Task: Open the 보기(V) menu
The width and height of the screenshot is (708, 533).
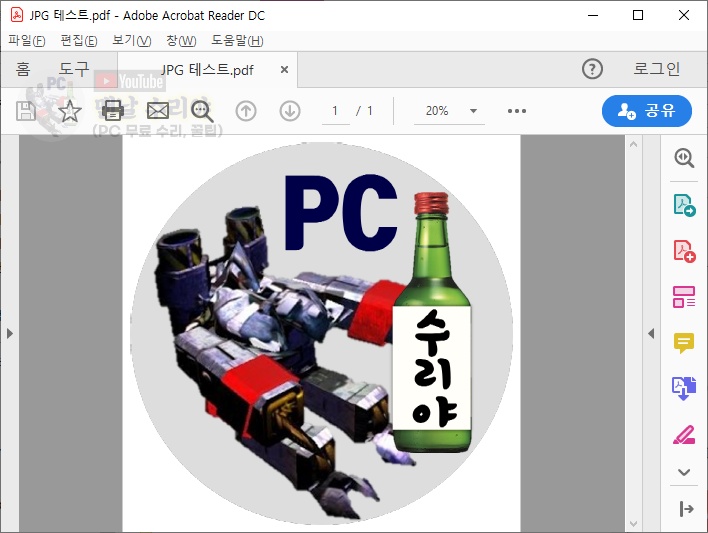Action: [x=131, y=41]
